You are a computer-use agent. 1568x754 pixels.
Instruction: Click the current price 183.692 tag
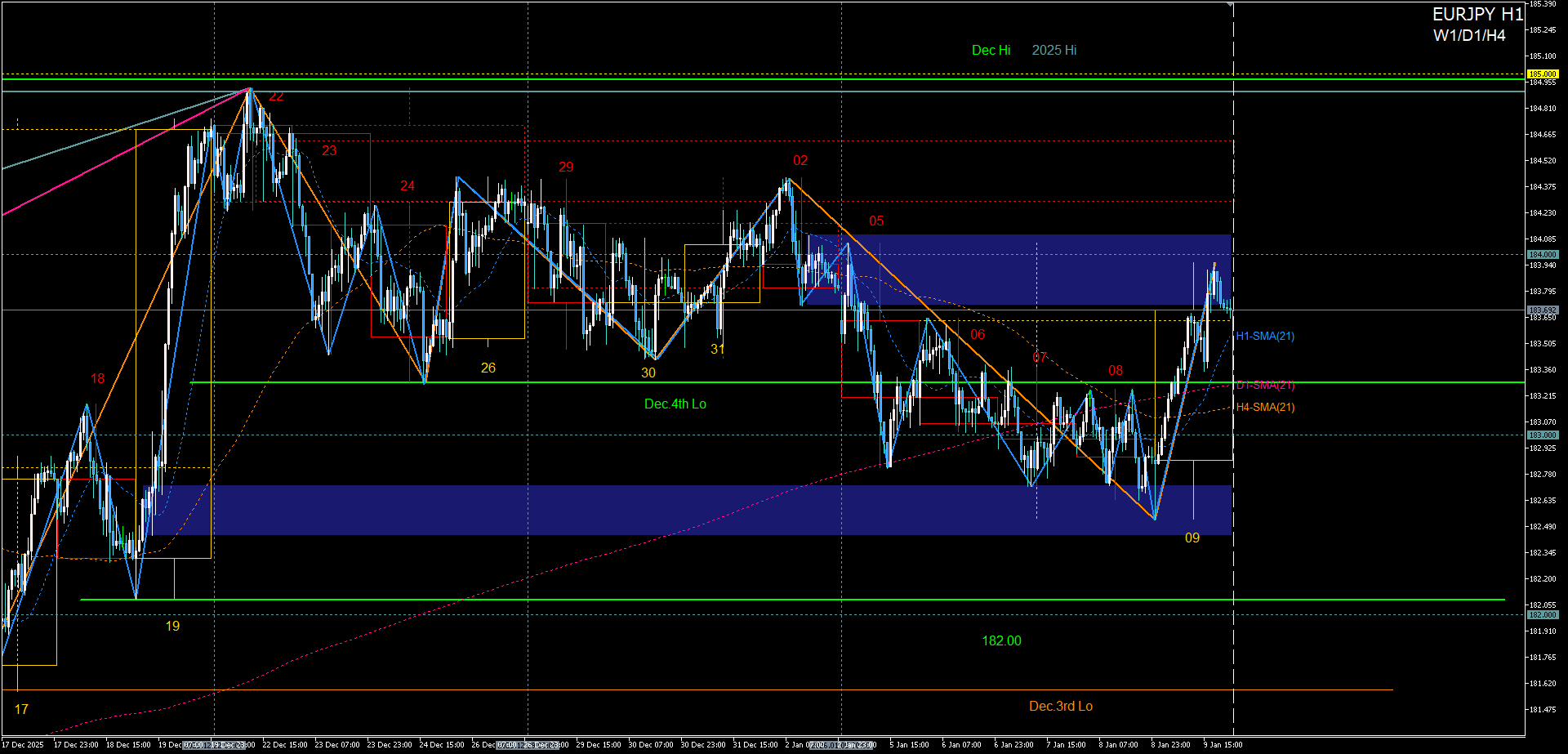point(1542,310)
